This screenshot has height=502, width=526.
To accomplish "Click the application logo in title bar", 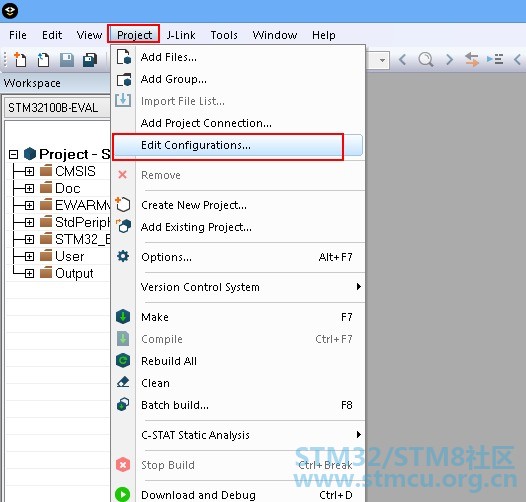I will pyautogui.click(x=10, y=11).
